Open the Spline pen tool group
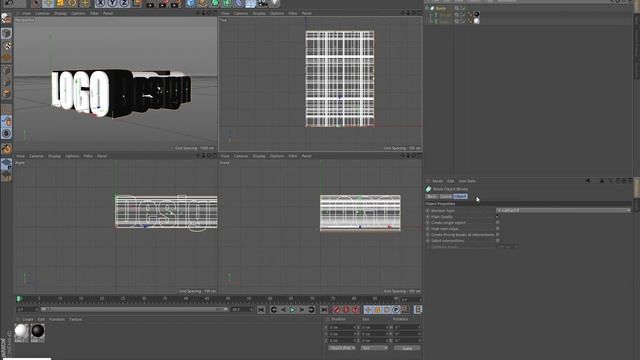 (202, 3)
